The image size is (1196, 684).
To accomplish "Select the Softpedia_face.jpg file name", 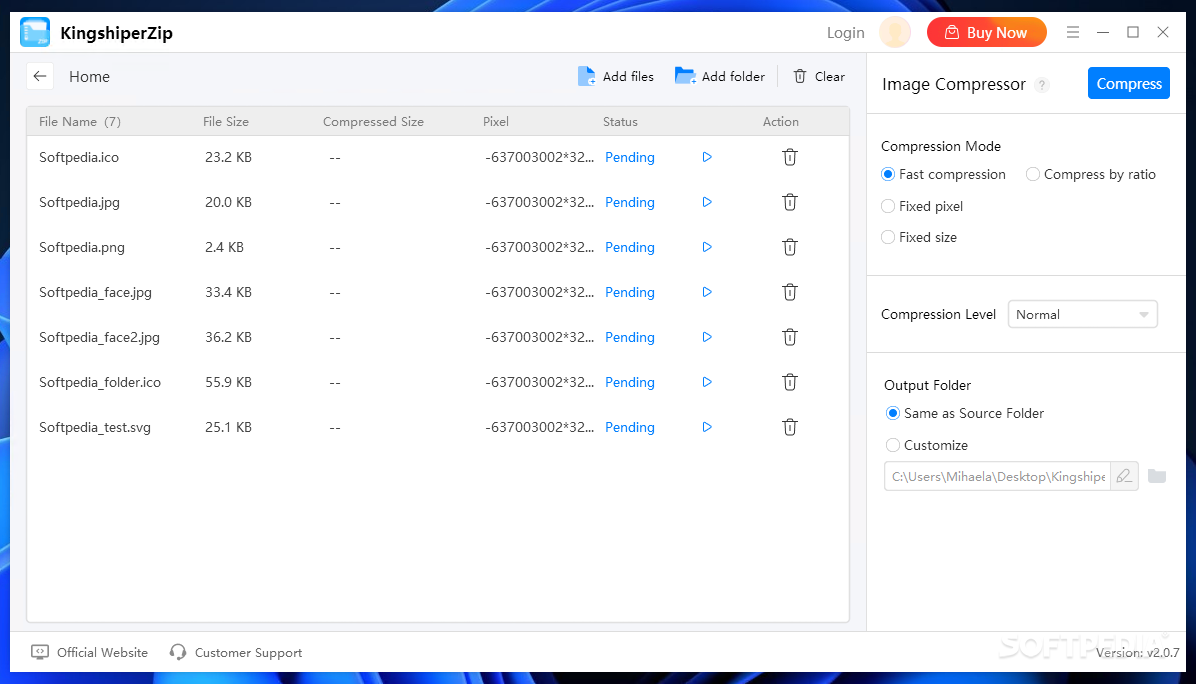I will tap(95, 292).
